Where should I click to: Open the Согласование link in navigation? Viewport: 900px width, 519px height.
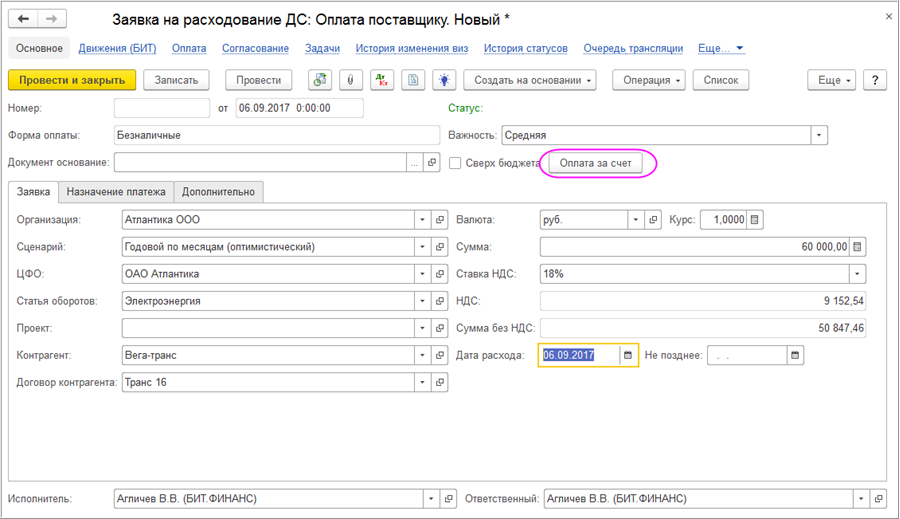pos(254,48)
